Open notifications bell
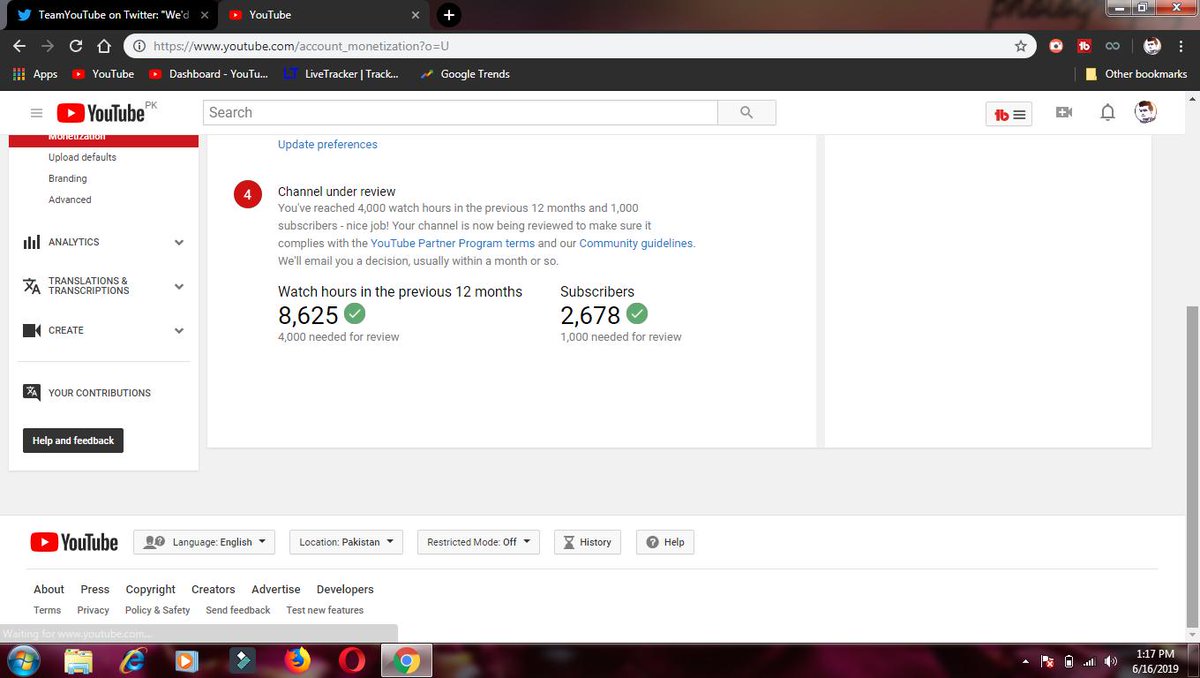 tap(1107, 113)
